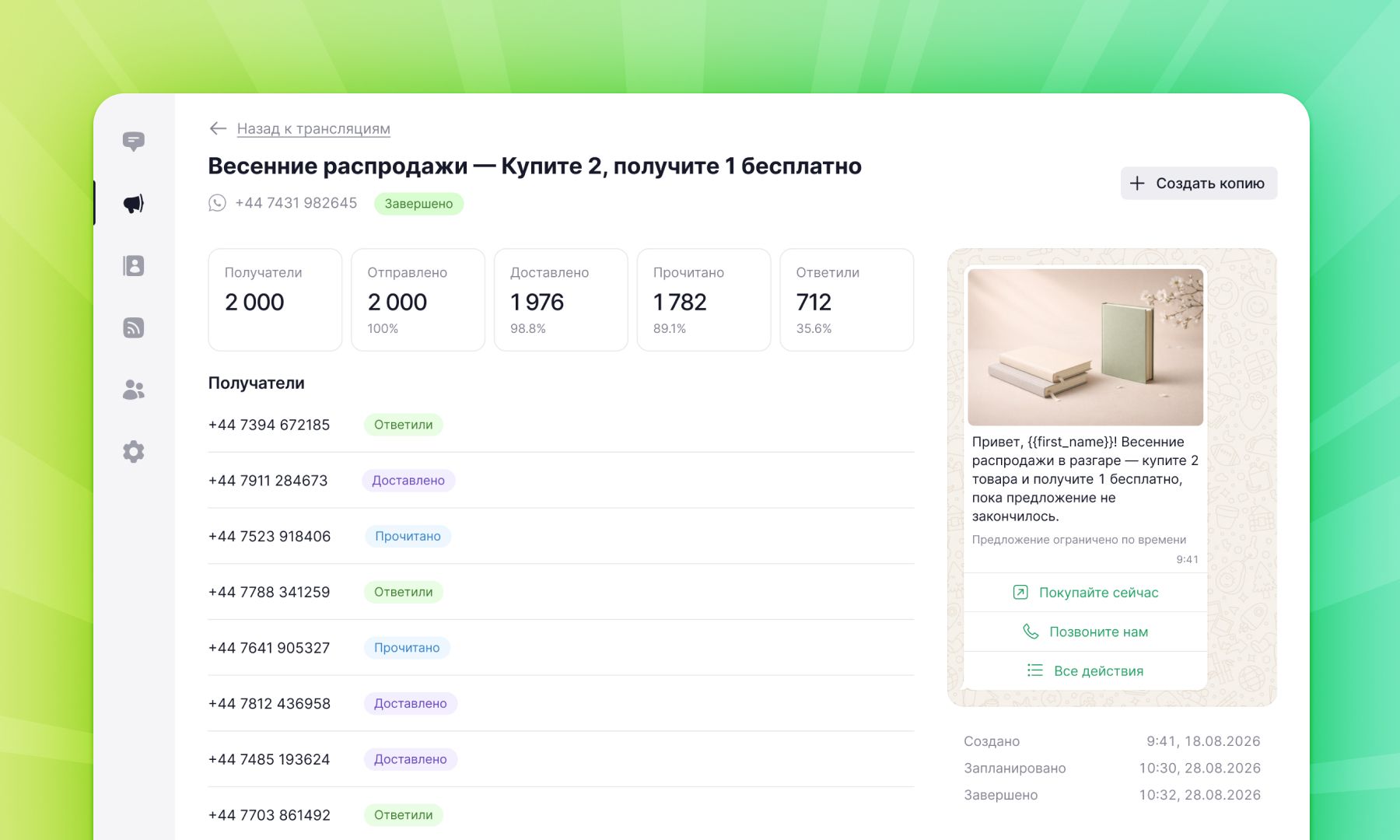Click the Позвоните нам message button
Screen dimensions: 1400x840
[1085, 632]
